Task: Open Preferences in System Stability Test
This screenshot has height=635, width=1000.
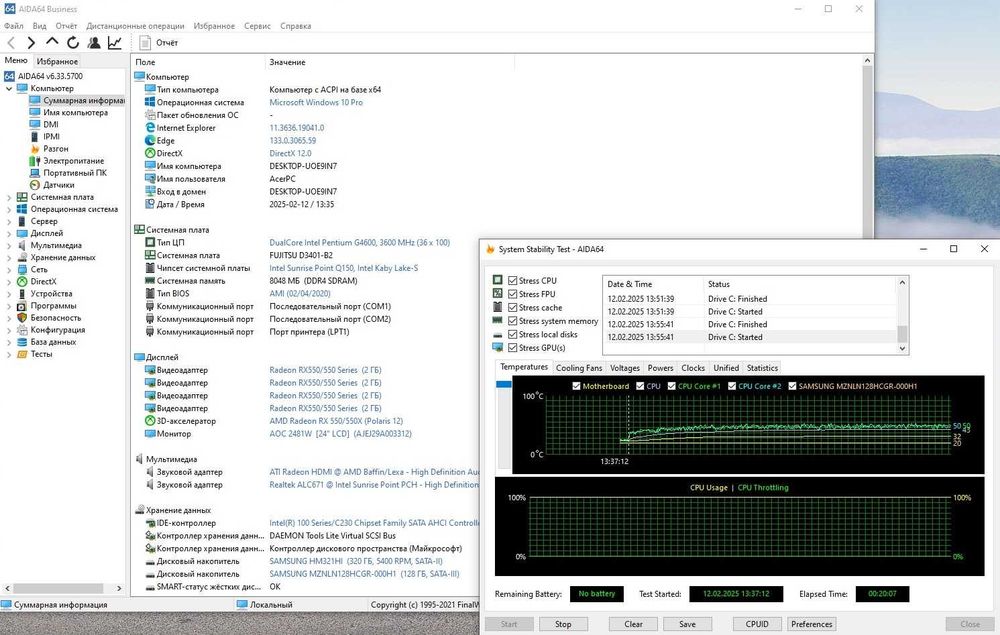Action: 812,624
